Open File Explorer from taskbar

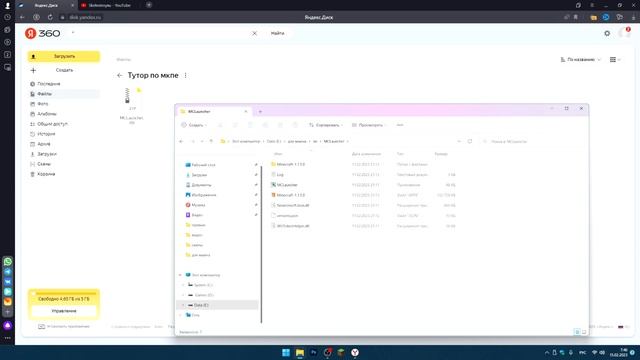tap(300, 352)
